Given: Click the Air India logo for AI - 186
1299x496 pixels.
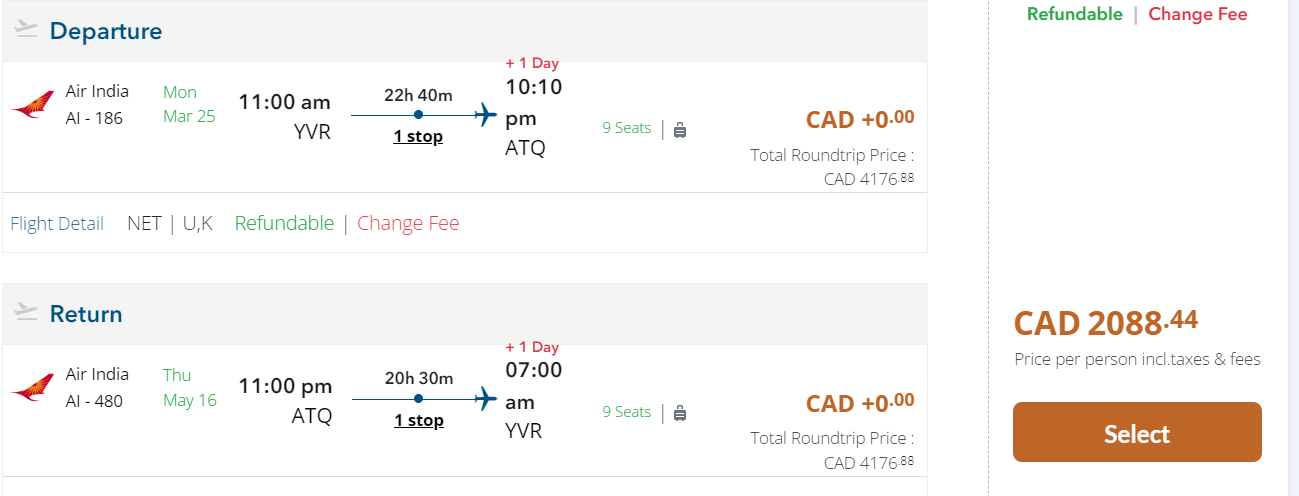Looking at the screenshot, I should 33,105.
